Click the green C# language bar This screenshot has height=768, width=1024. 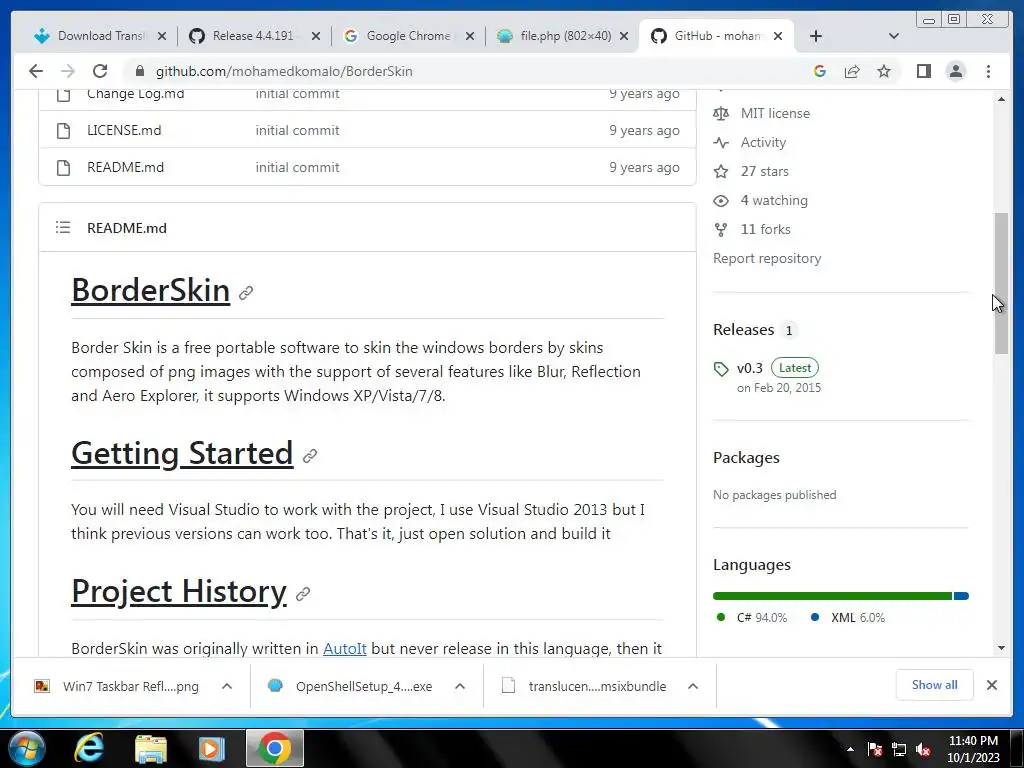coord(833,596)
